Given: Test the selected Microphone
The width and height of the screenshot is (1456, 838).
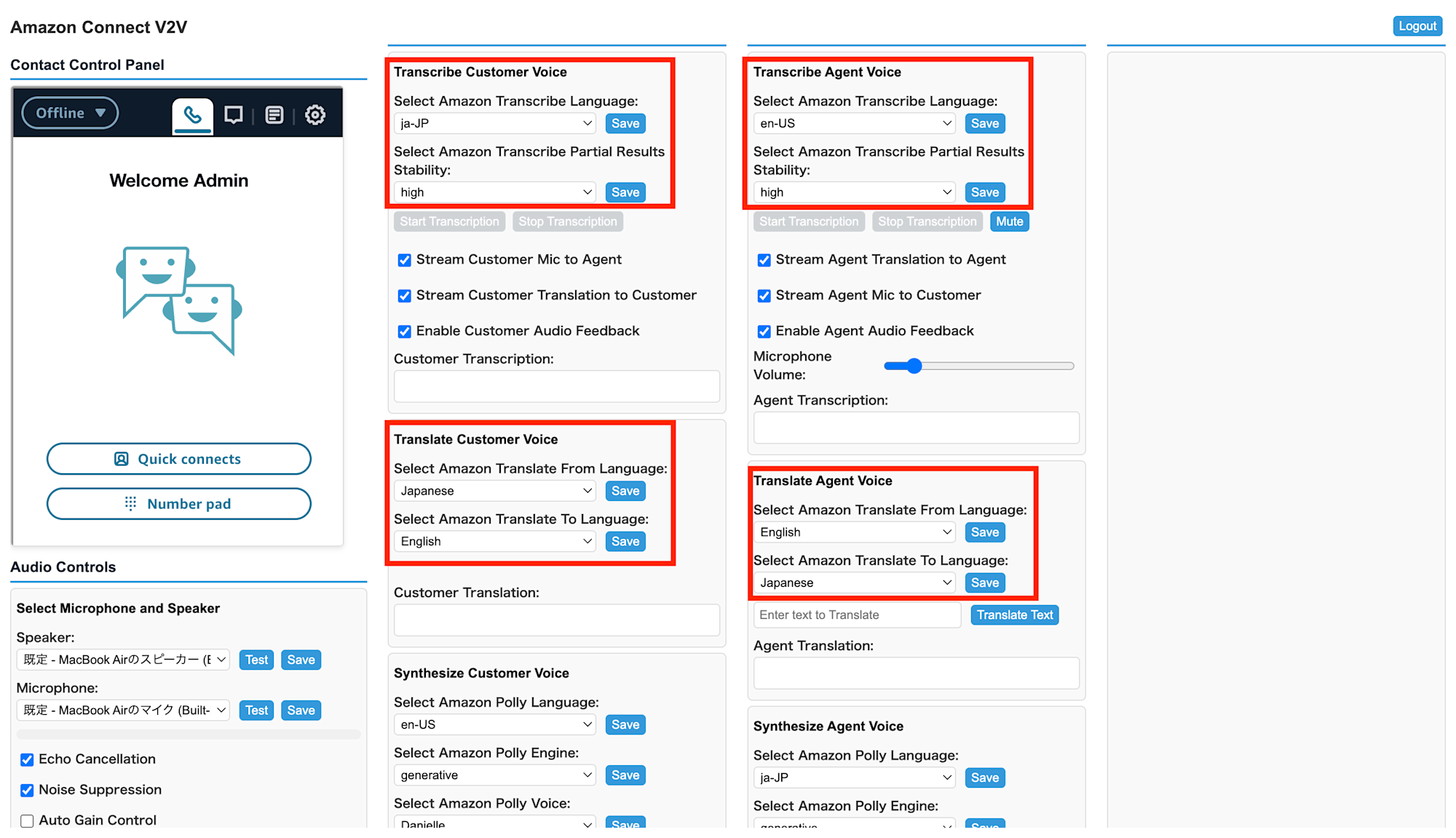Looking at the screenshot, I should point(256,711).
